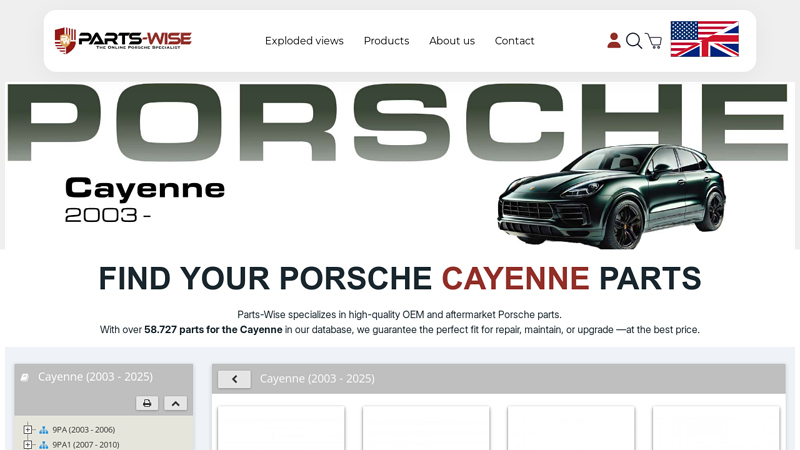This screenshot has width=800, height=450.
Task: Open the user account icon
Action: click(x=614, y=40)
